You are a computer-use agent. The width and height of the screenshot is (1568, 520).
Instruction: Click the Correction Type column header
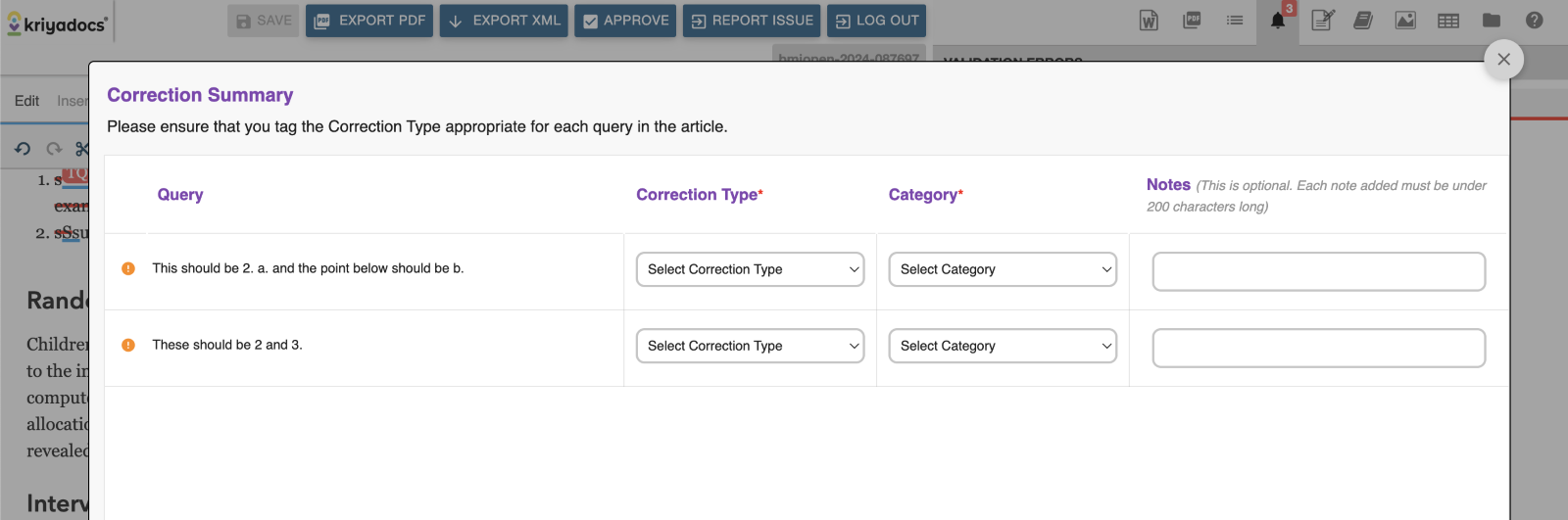pyautogui.click(x=700, y=194)
